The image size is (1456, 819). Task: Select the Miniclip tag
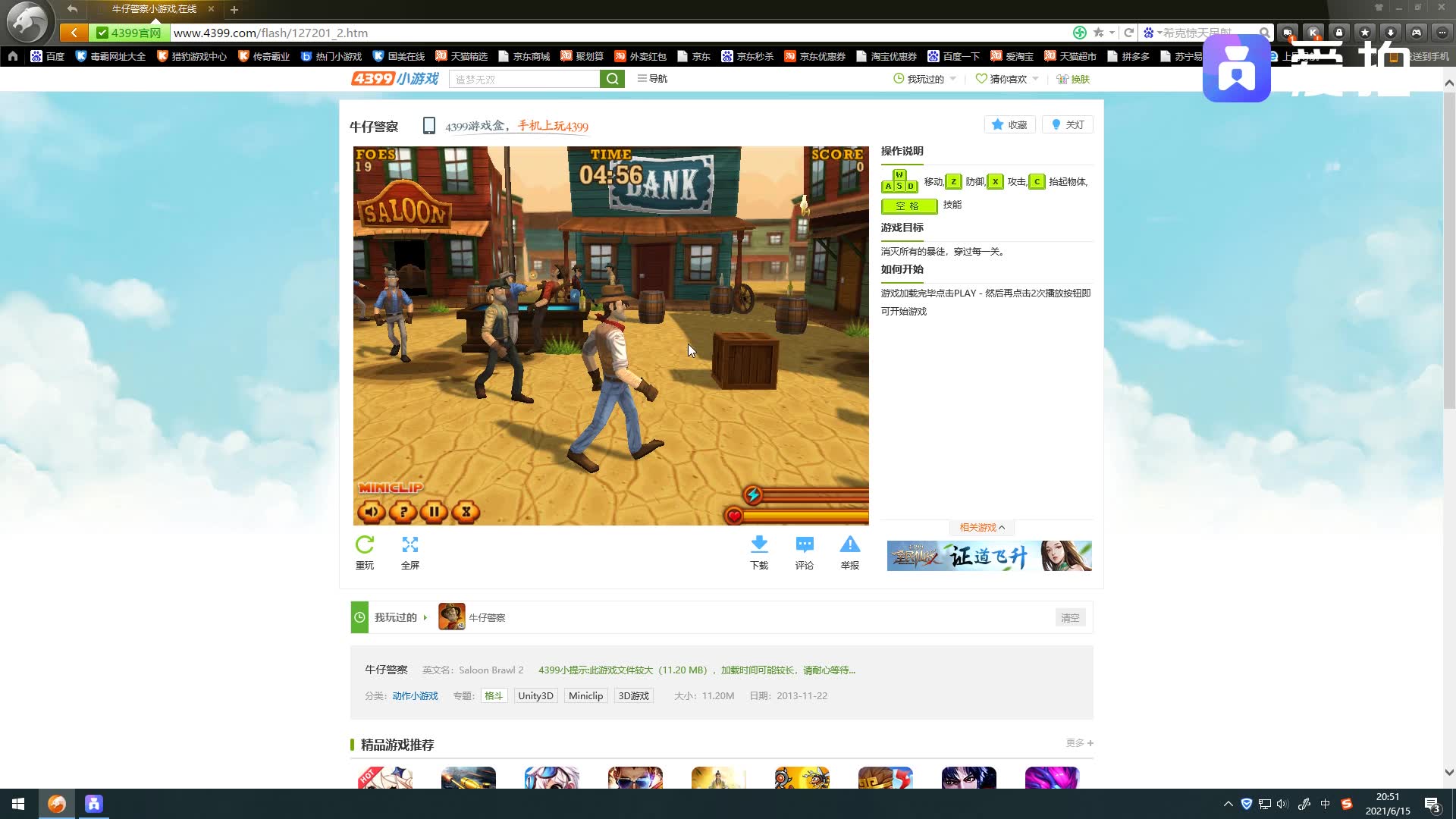pyautogui.click(x=585, y=696)
